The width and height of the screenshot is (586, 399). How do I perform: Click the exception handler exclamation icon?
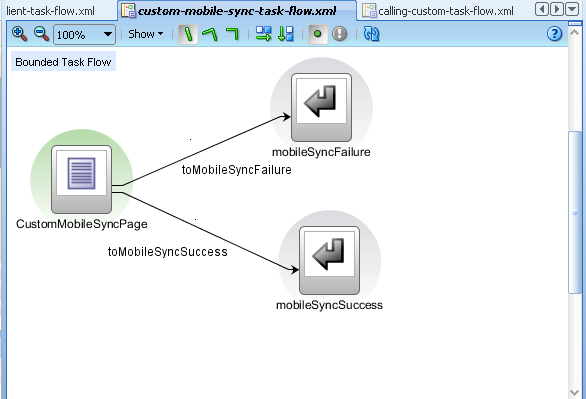(339, 34)
